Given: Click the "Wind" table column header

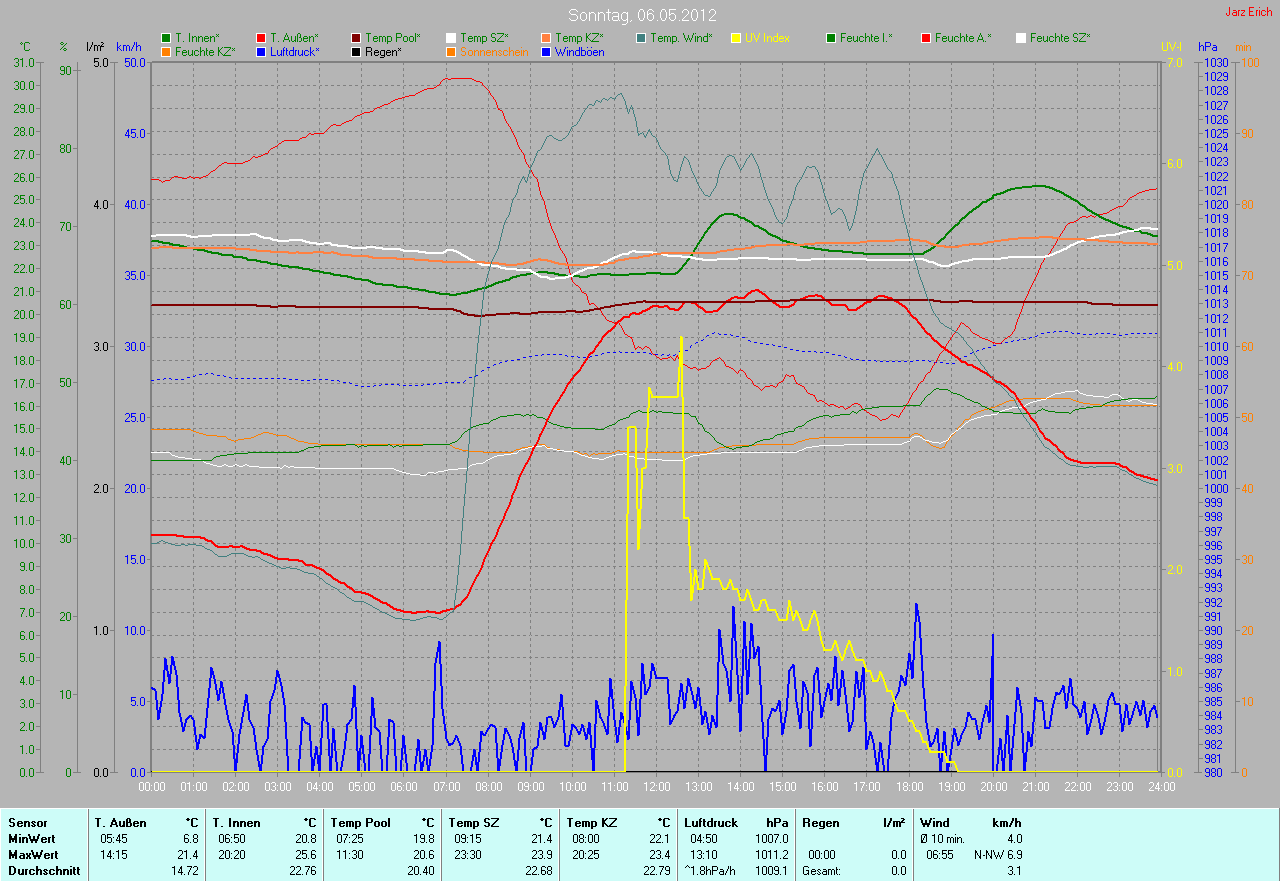Looking at the screenshot, I should click(x=935, y=823).
